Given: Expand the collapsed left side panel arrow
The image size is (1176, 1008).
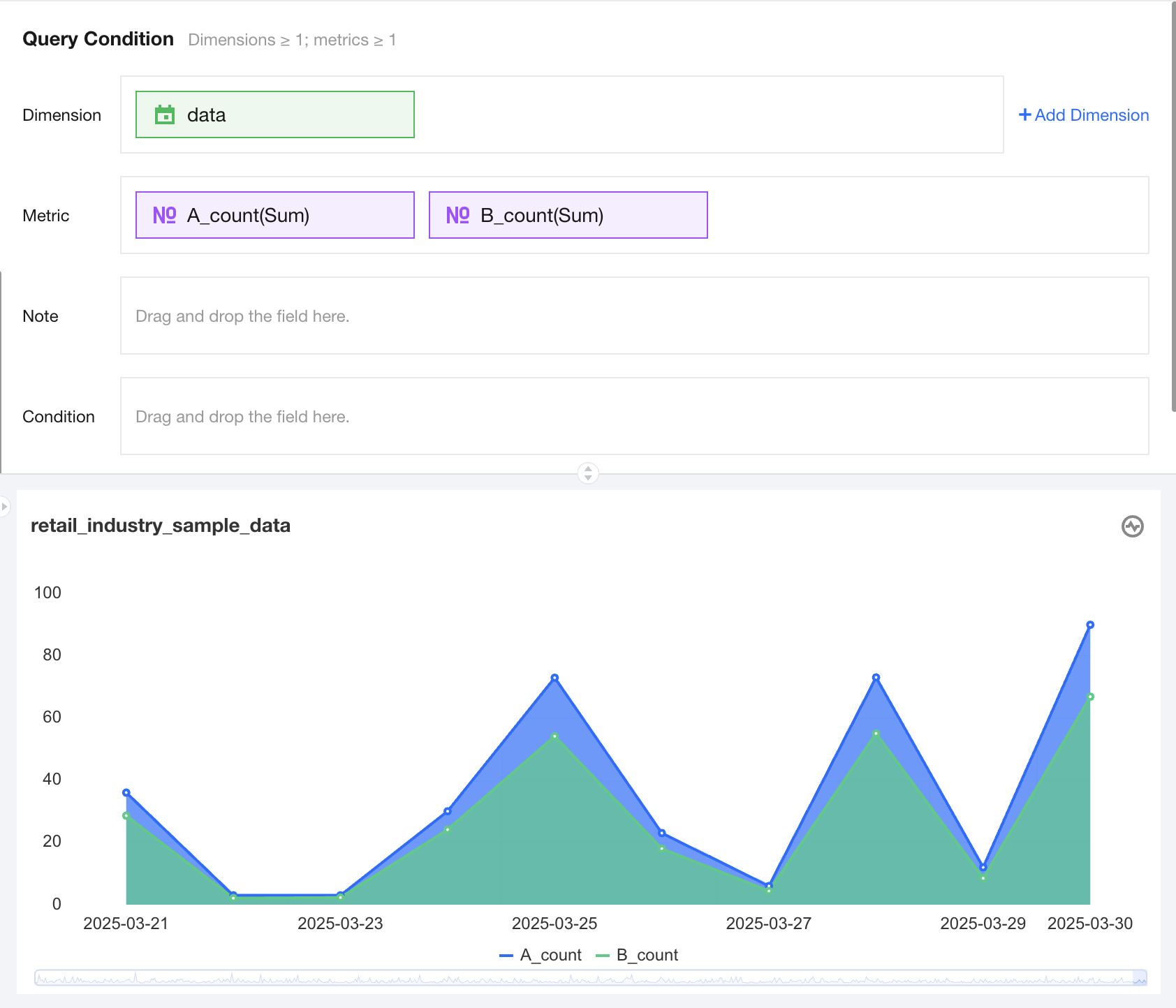Looking at the screenshot, I should (4, 506).
